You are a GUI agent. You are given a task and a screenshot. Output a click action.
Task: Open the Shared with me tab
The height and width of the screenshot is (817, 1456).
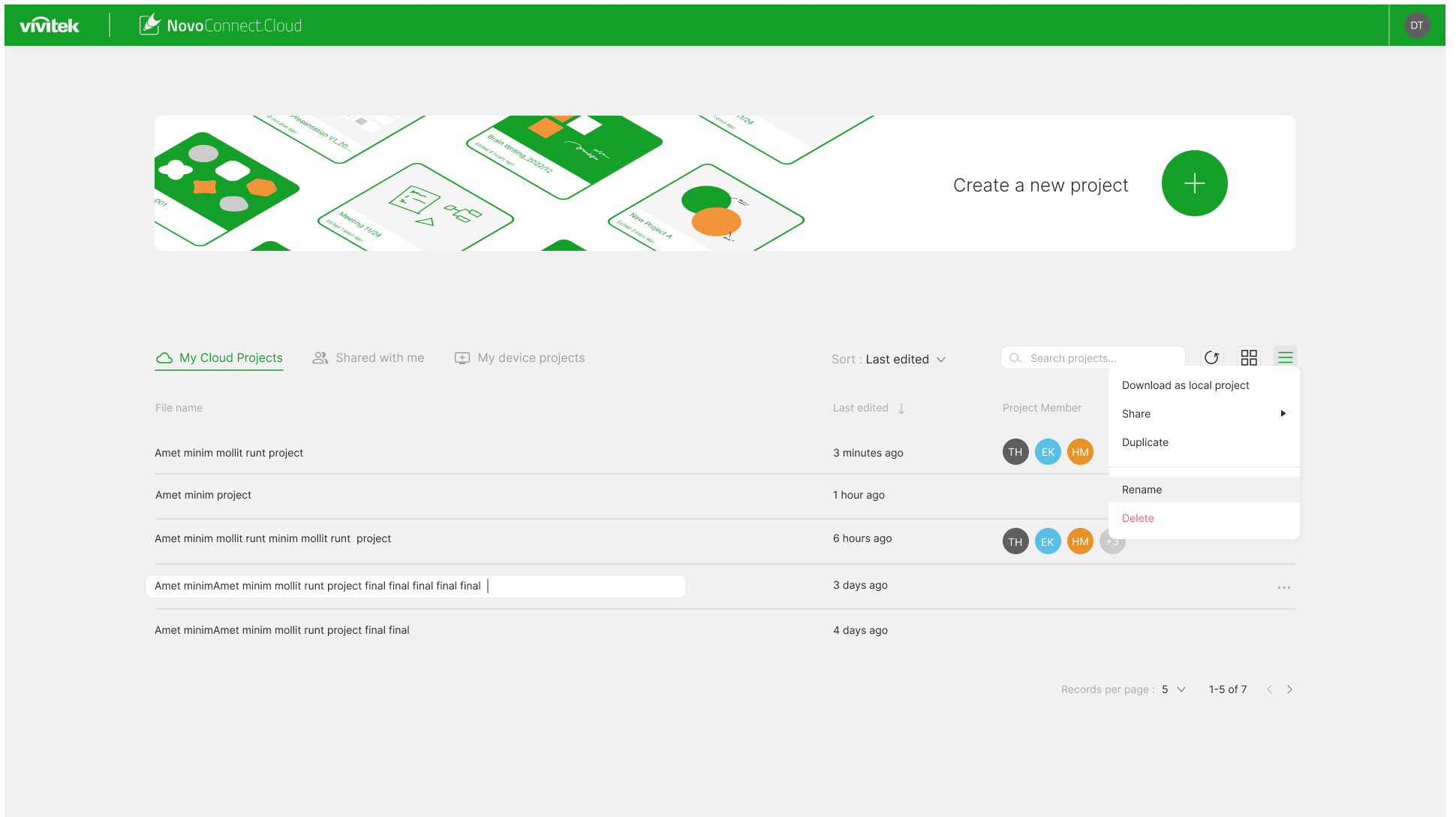[369, 358]
